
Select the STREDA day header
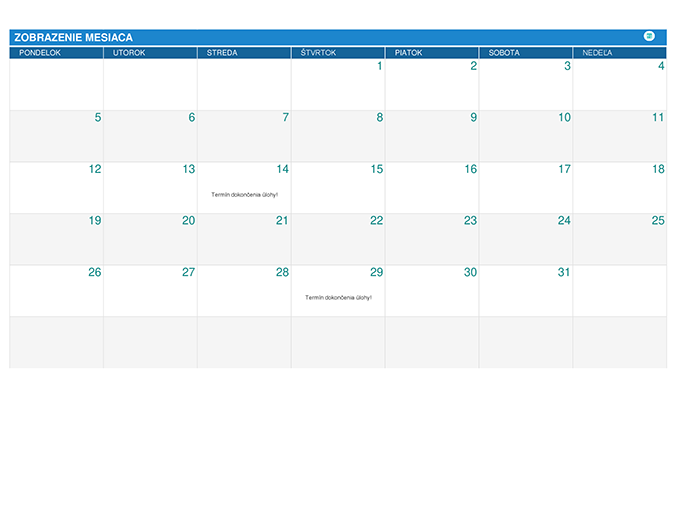coord(222,52)
